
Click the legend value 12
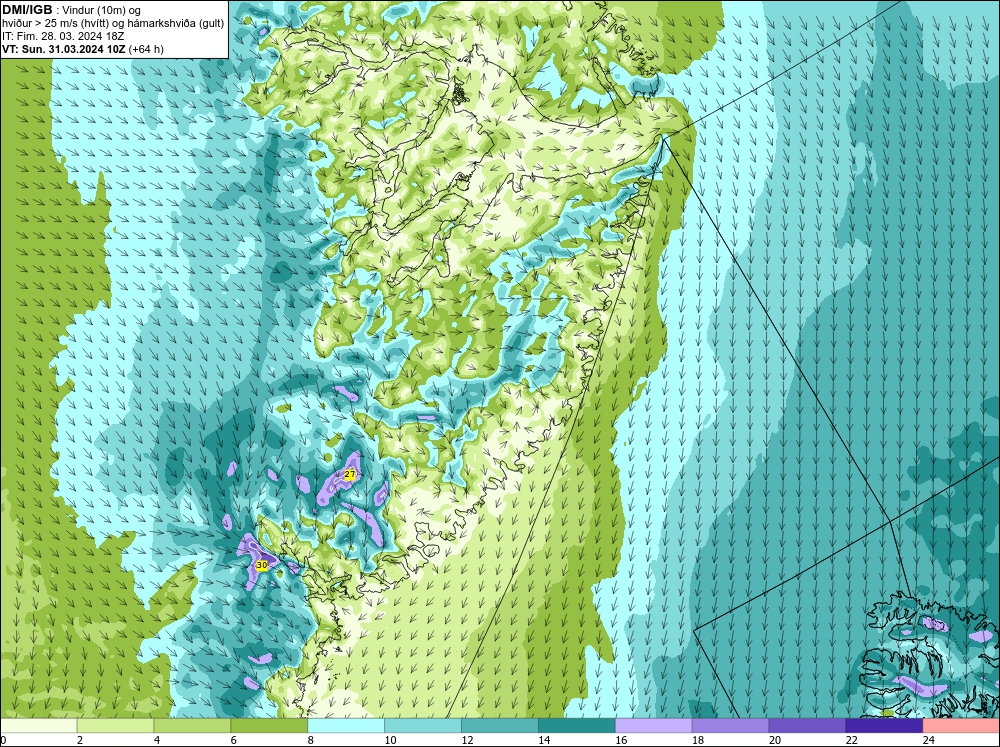coord(467,740)
